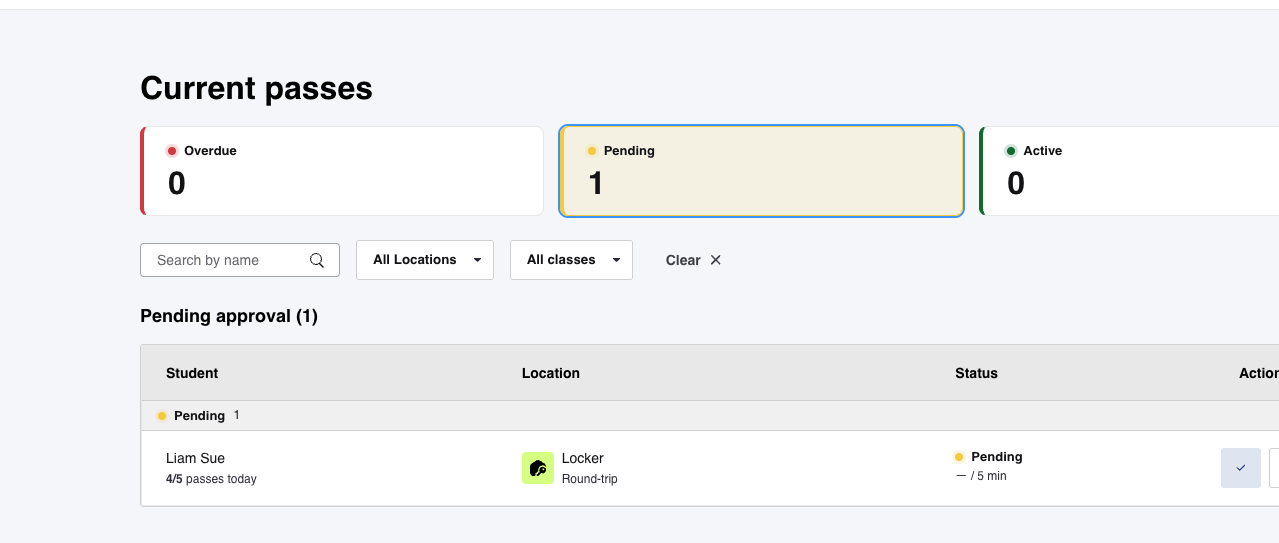Open student Liam Sue

tap(195, 458)
